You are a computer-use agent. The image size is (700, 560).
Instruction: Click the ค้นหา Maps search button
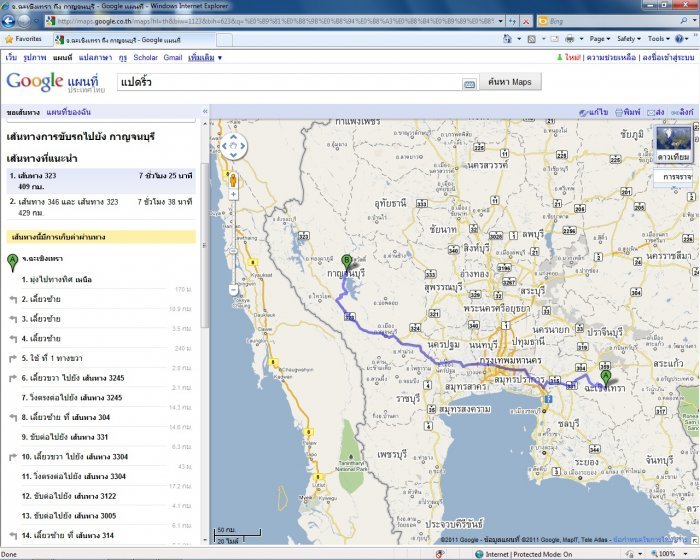pyautogui.click(x=510, y=82)
